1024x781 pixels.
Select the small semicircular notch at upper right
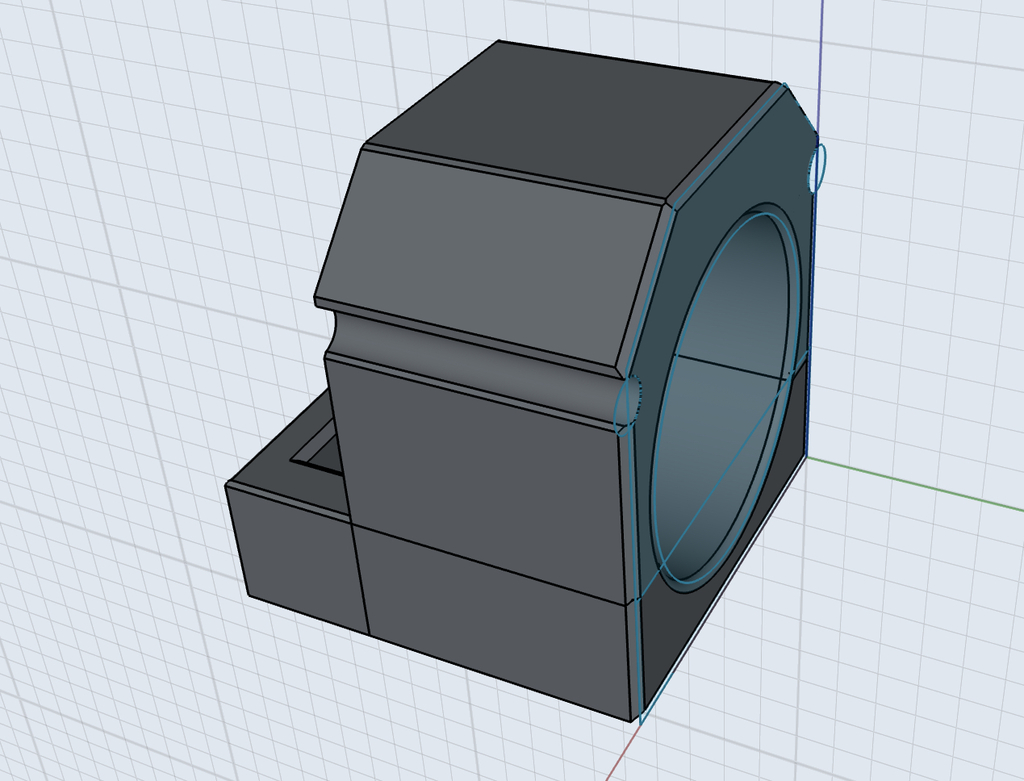817,166
